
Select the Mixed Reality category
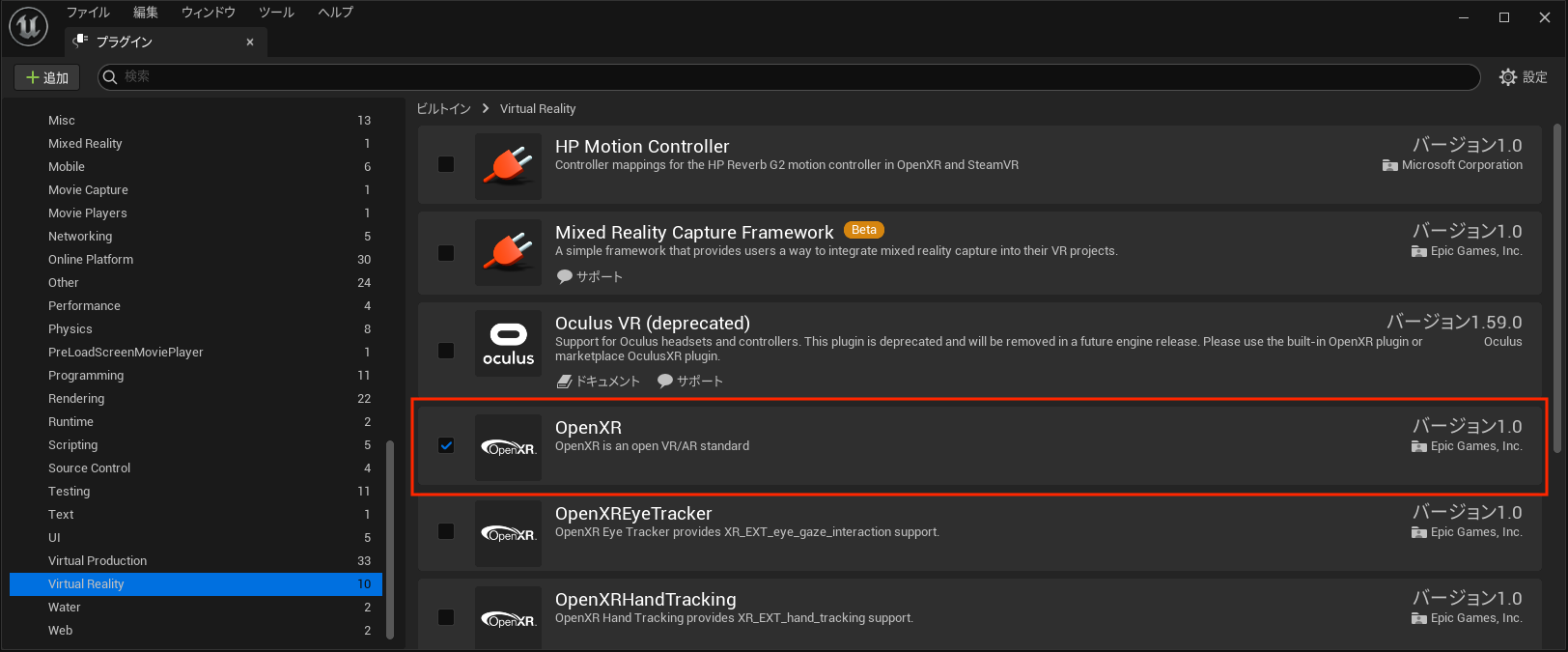[x=196, y=144]
